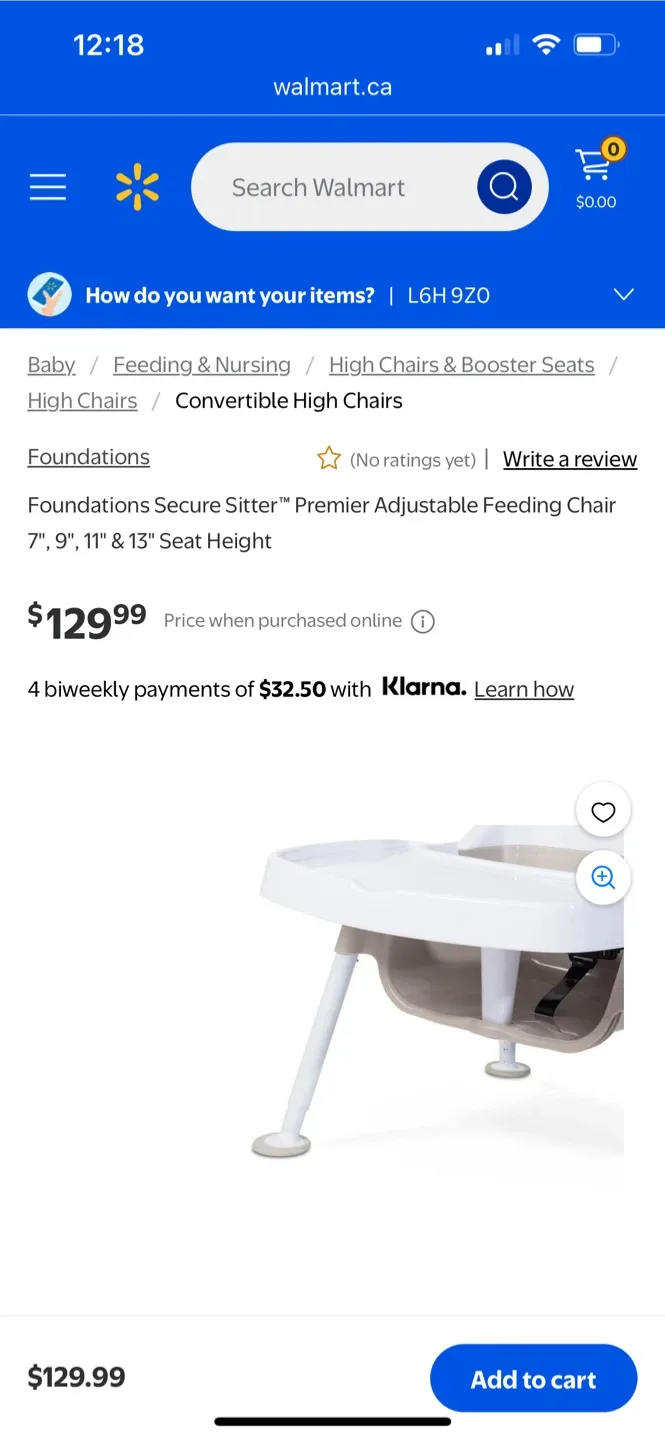The width and height of the screenshot is (665, 1440).
Task: Open delivery options for postal code L6H 9Z0
Action: [448, 295]
